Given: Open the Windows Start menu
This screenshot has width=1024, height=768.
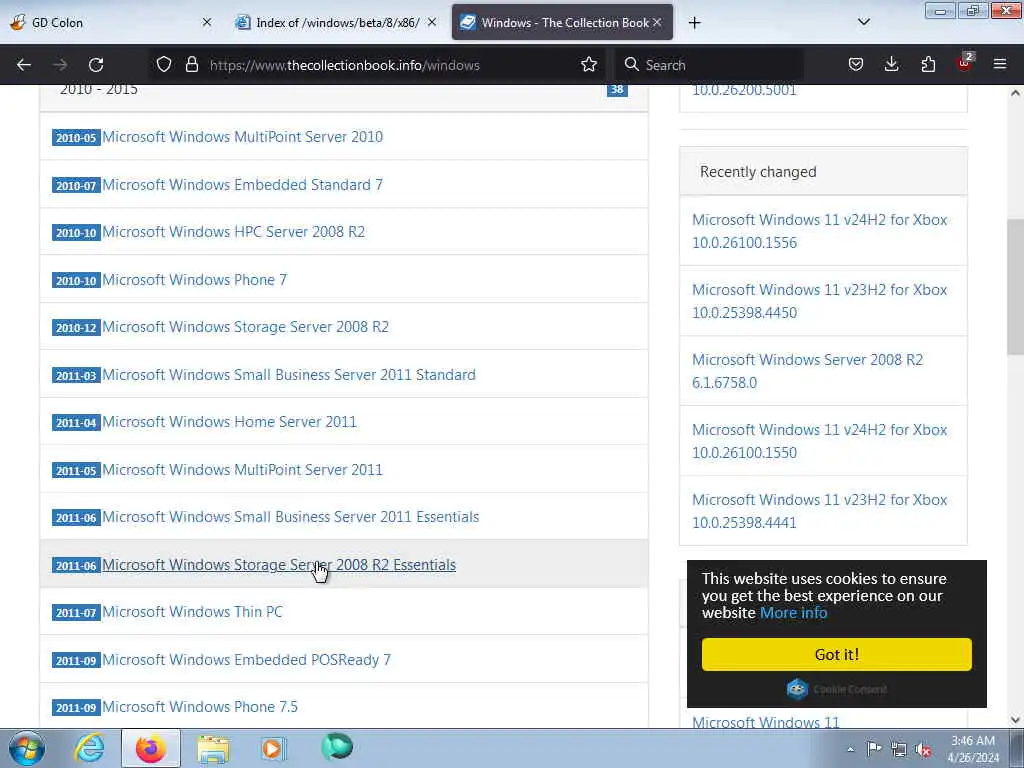Looking at the screenshot, I should click(x=27, y=748).
